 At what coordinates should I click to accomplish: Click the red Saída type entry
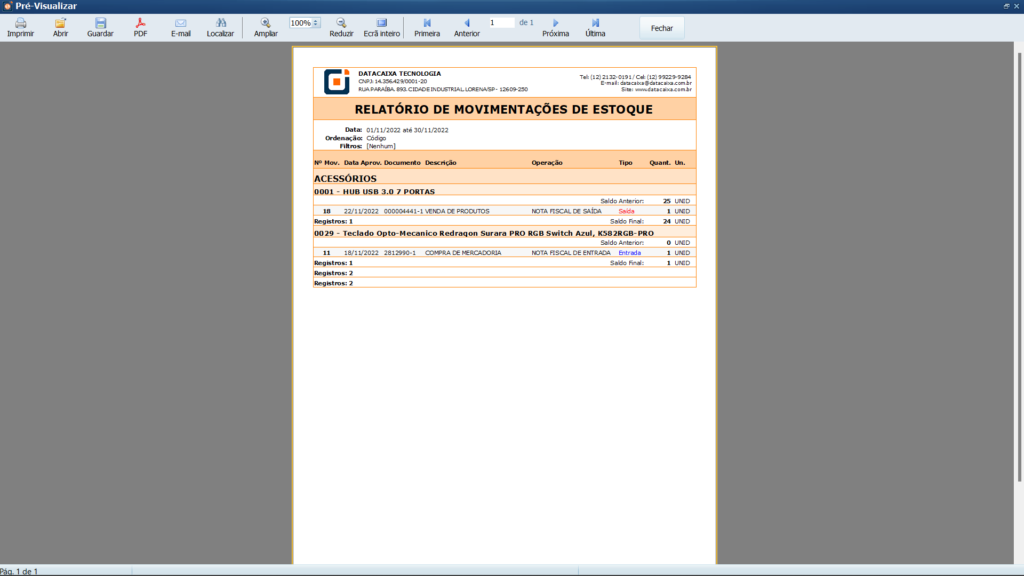point(627,211)
